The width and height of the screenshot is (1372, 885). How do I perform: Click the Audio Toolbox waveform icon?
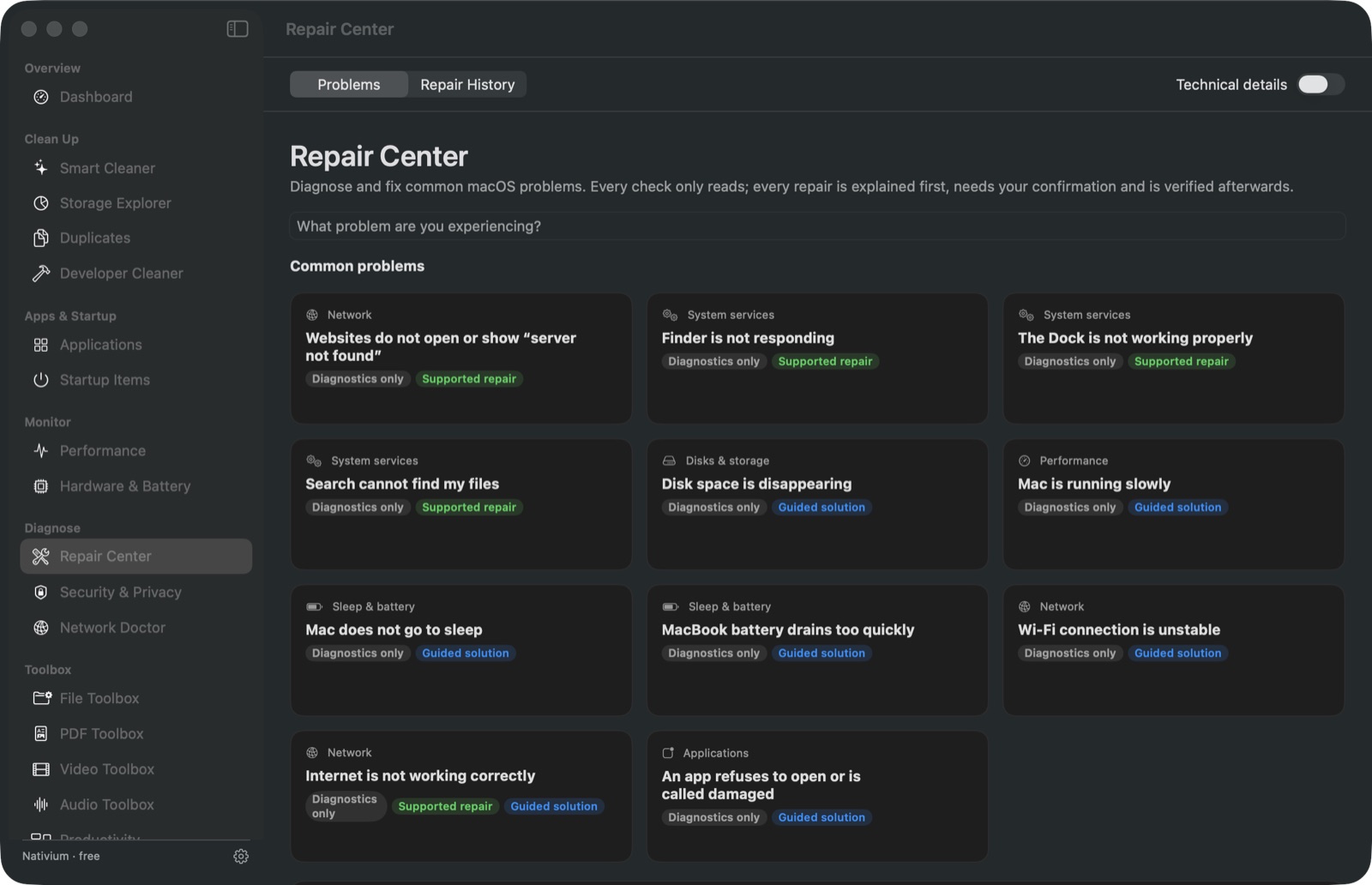click(40, 804)
